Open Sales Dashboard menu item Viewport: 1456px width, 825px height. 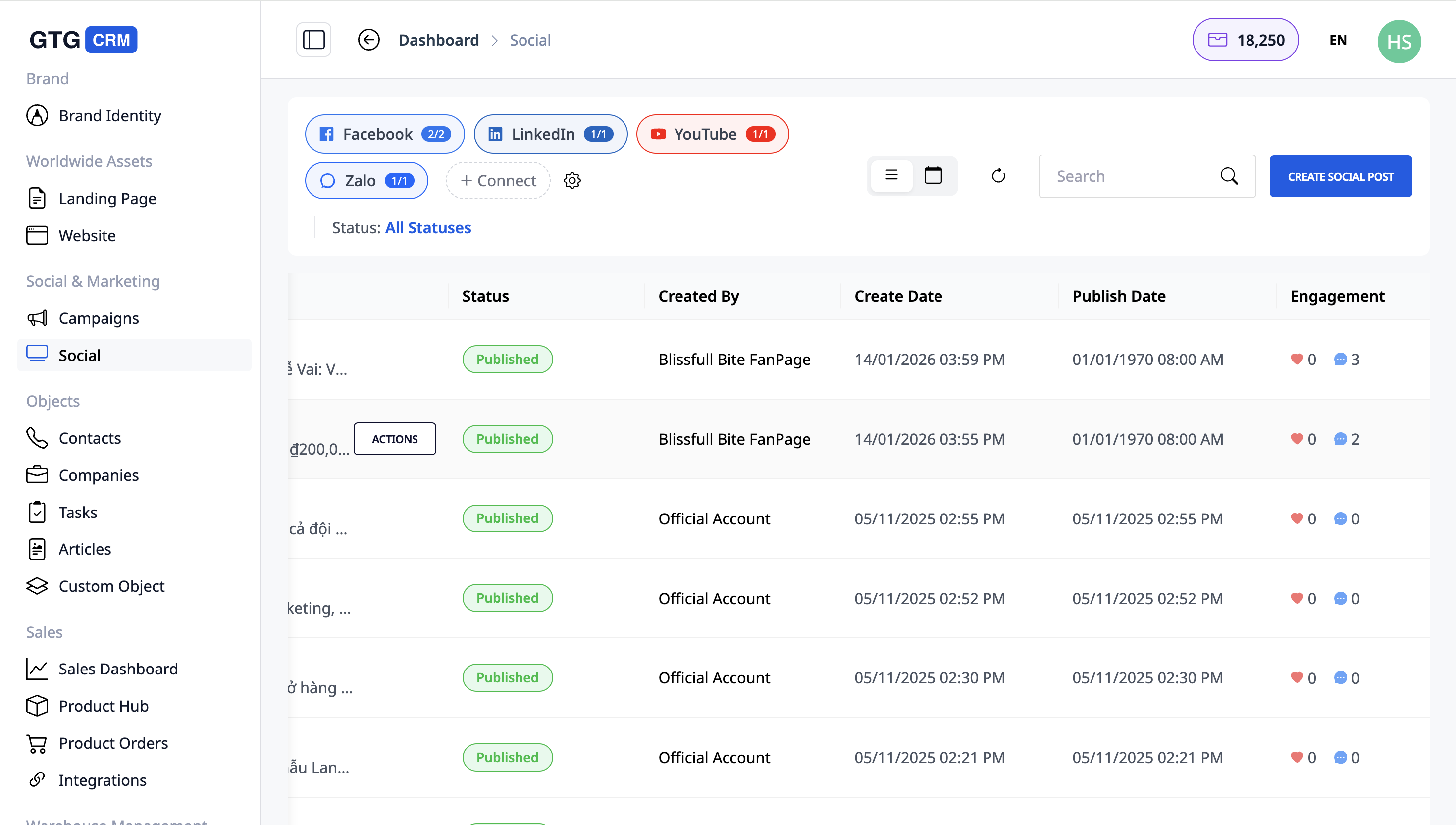tap(118, 669)
